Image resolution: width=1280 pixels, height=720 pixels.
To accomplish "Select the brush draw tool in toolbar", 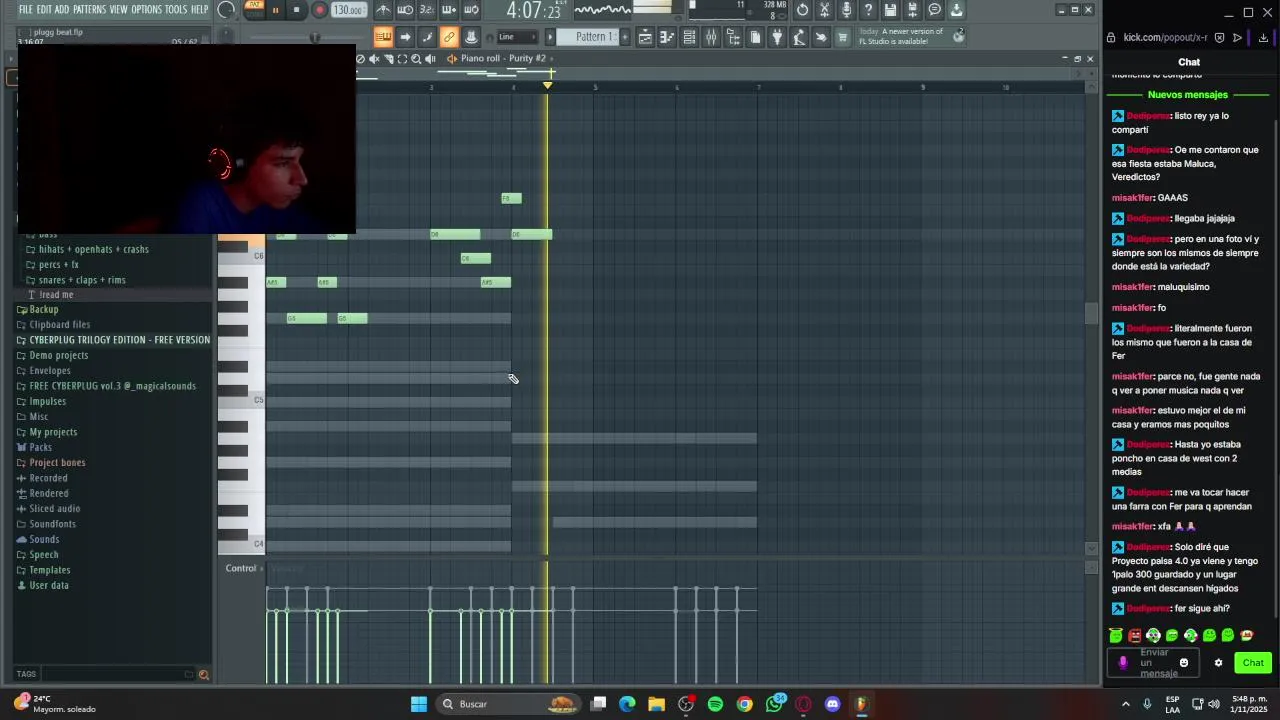I will click(x=427, y=37).
